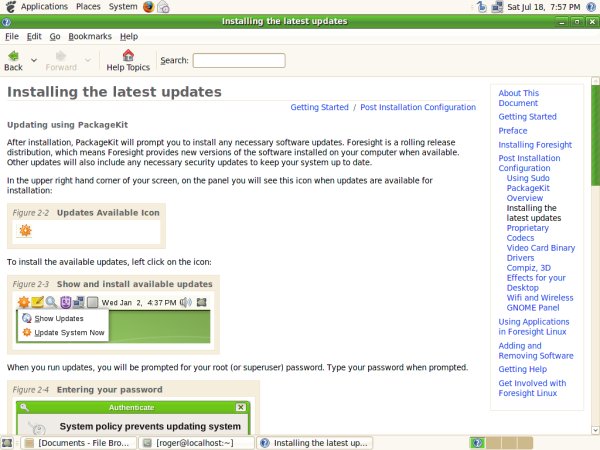Open the Using Sudo sidebar link
Image resolution: width=600 pixels, height=450 pixels.
528,178
